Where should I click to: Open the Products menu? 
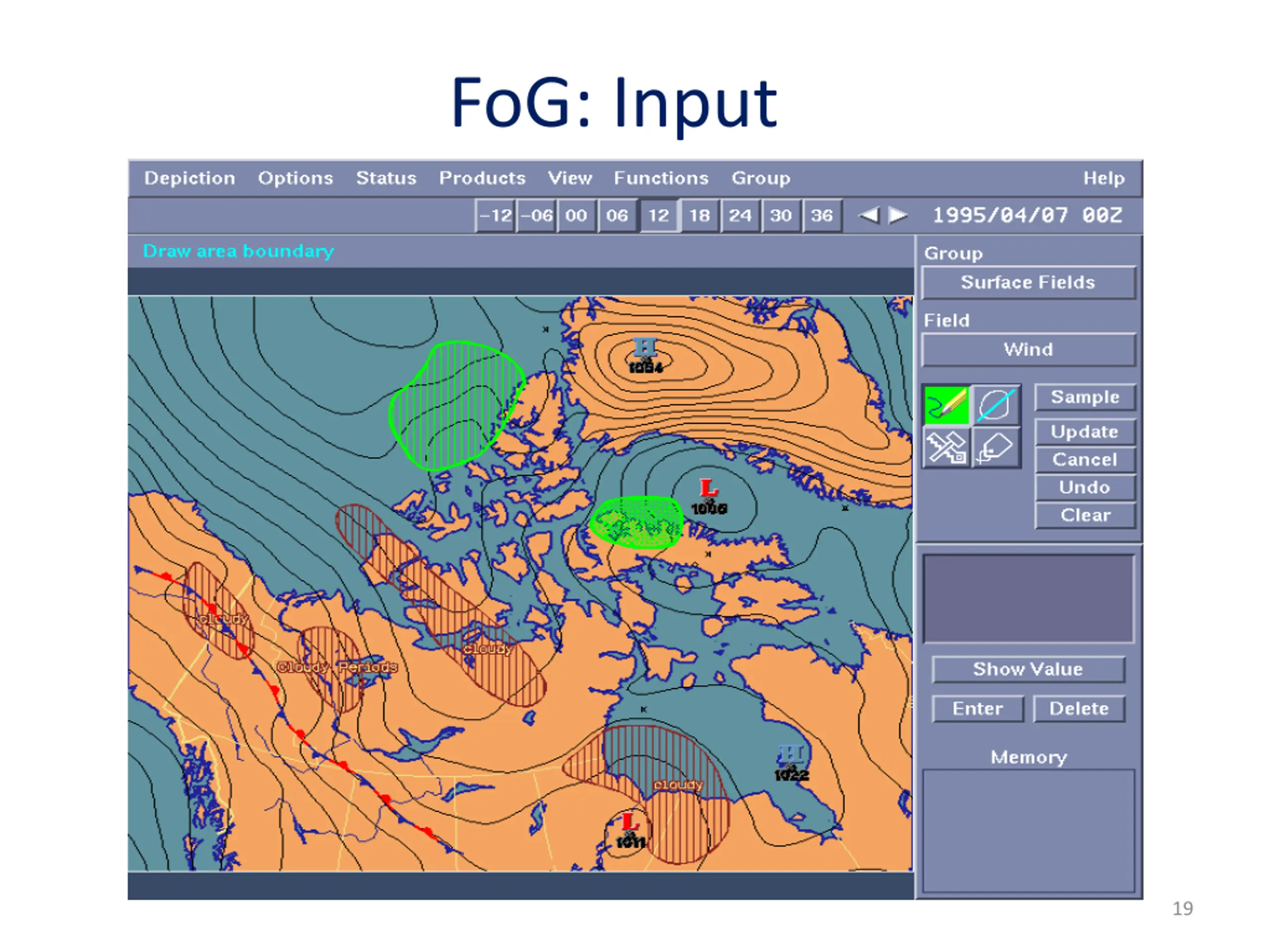pyautogui.click(x=482, y=178)
